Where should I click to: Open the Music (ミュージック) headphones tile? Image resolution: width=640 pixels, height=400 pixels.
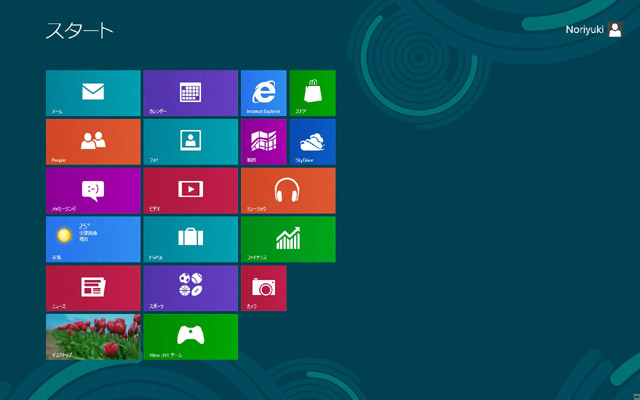288,190
